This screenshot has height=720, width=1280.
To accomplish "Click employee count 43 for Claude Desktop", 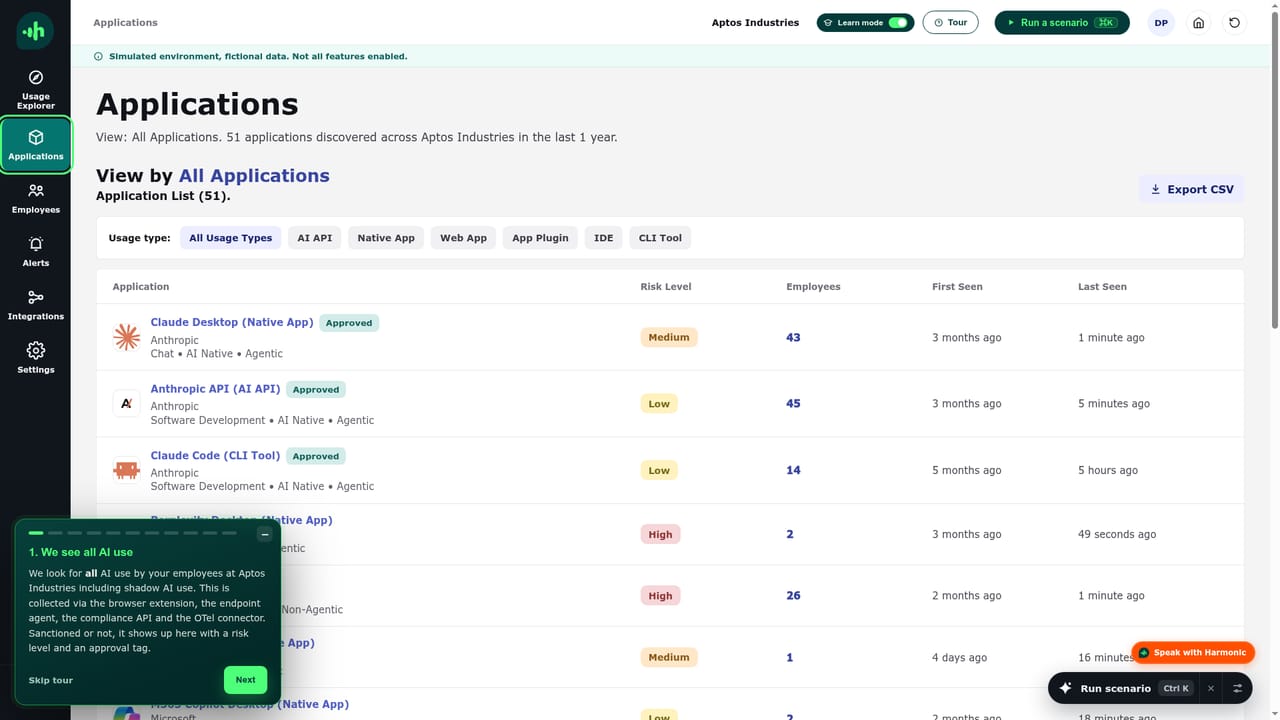I will point(793,338).
